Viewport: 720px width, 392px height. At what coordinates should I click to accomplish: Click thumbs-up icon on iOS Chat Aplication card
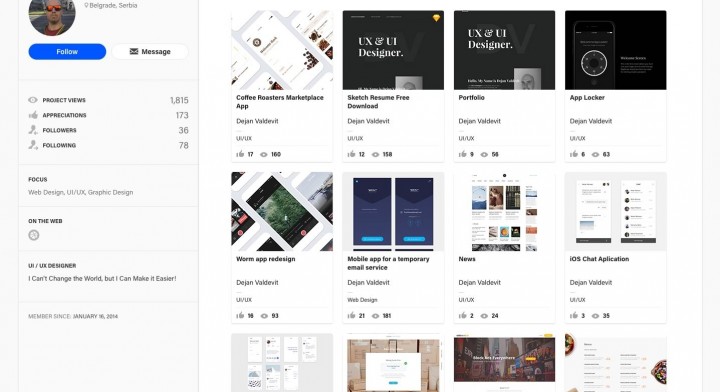pos(574,315)
